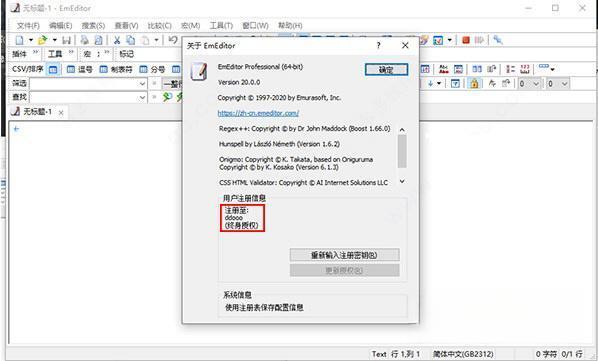Open the 搜索(S) menu
The height and width of the screenshot is (361, 598).
click(93, 26)
